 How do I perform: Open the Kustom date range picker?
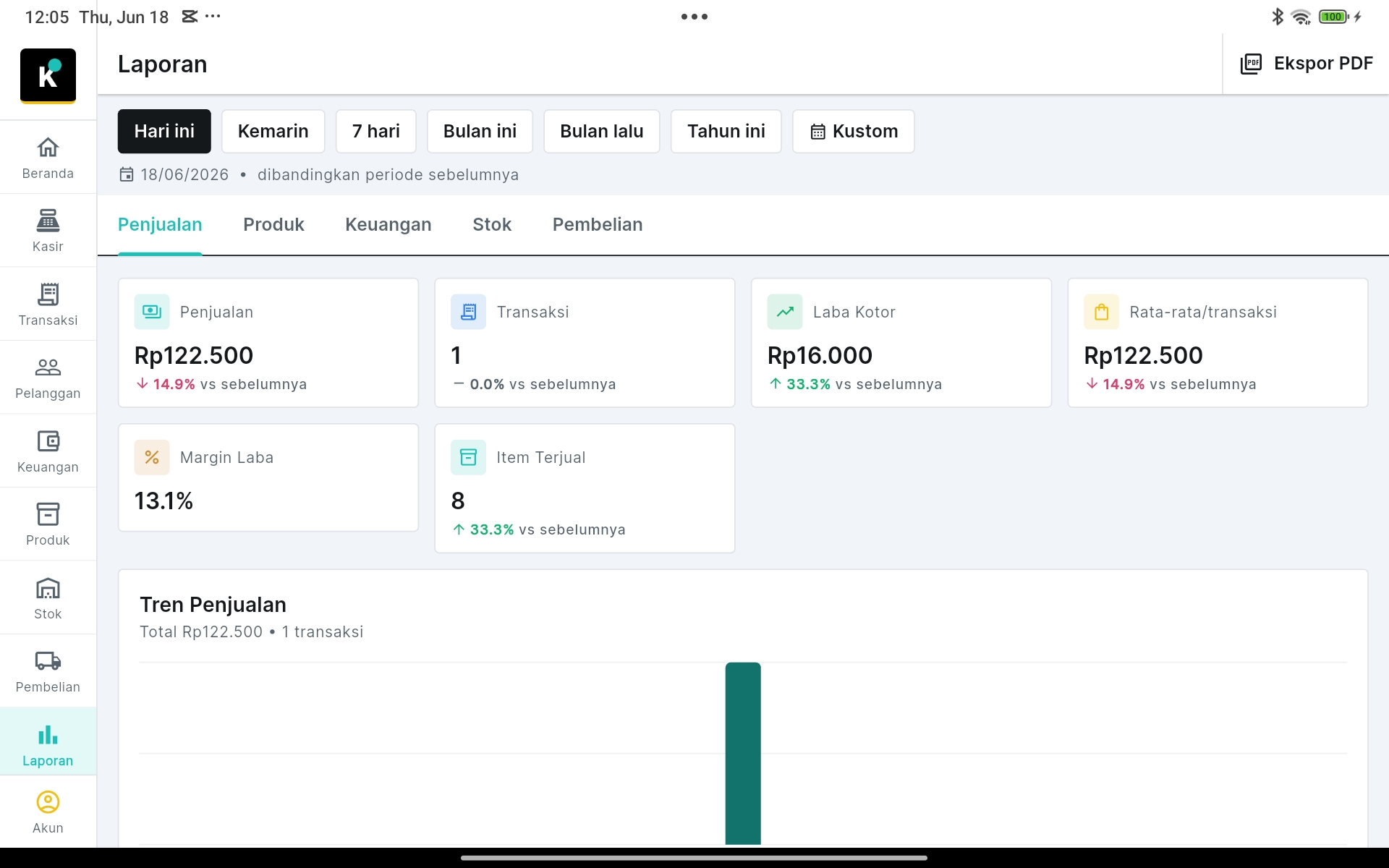tap(854, 131)
